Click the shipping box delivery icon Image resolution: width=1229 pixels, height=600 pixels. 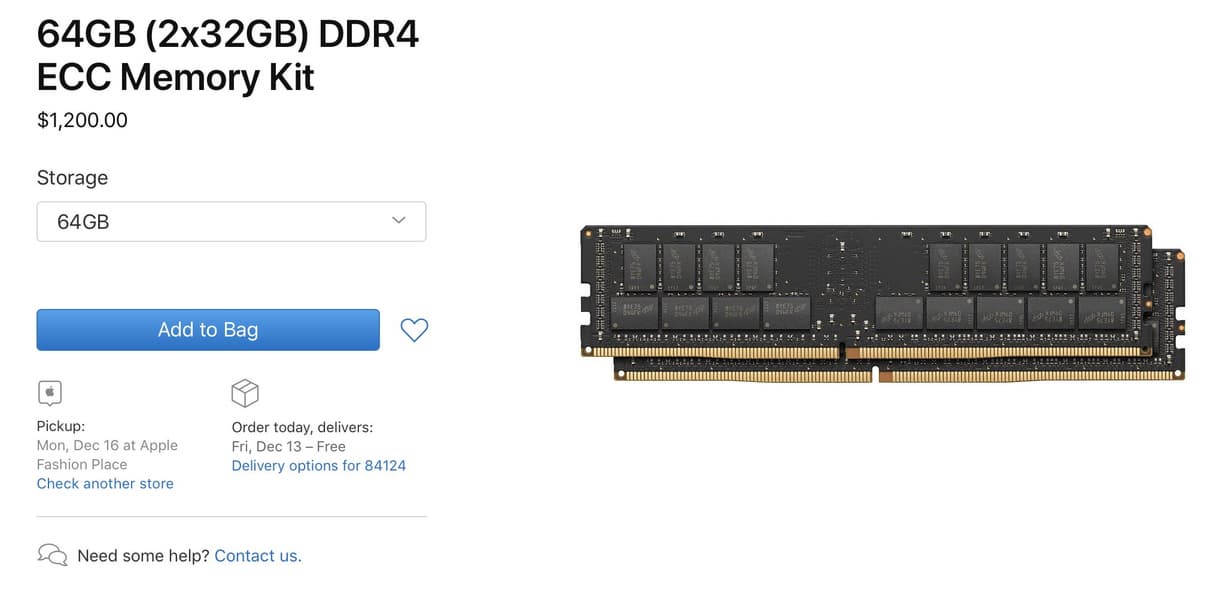245,393
